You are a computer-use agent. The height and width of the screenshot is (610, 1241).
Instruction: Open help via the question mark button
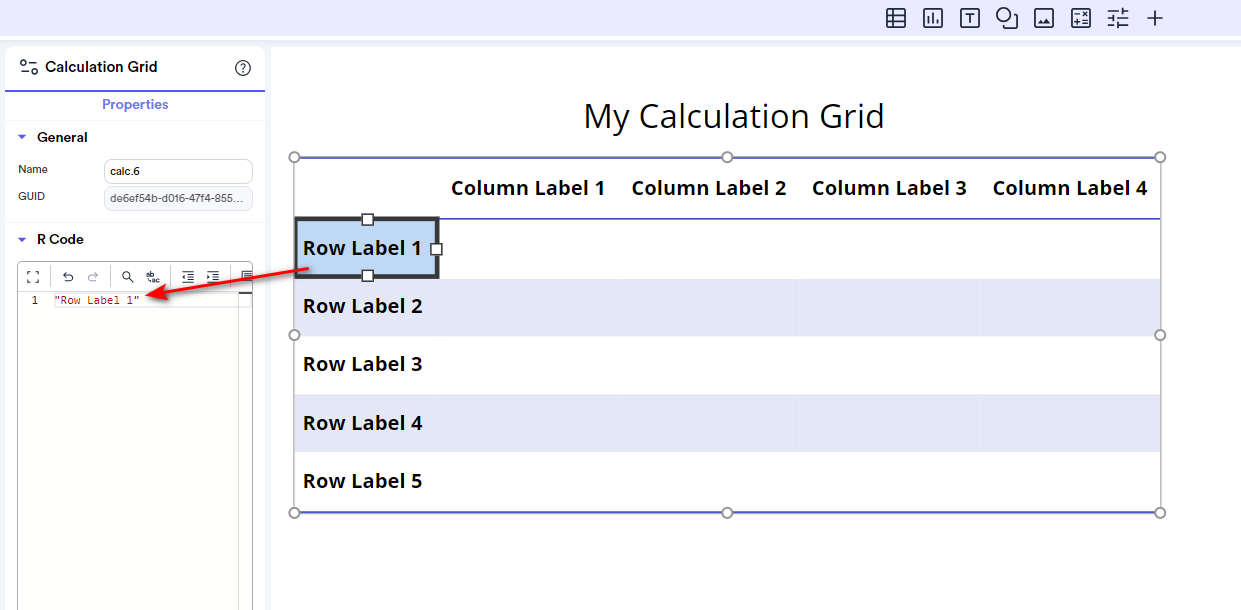coord(242,67)
